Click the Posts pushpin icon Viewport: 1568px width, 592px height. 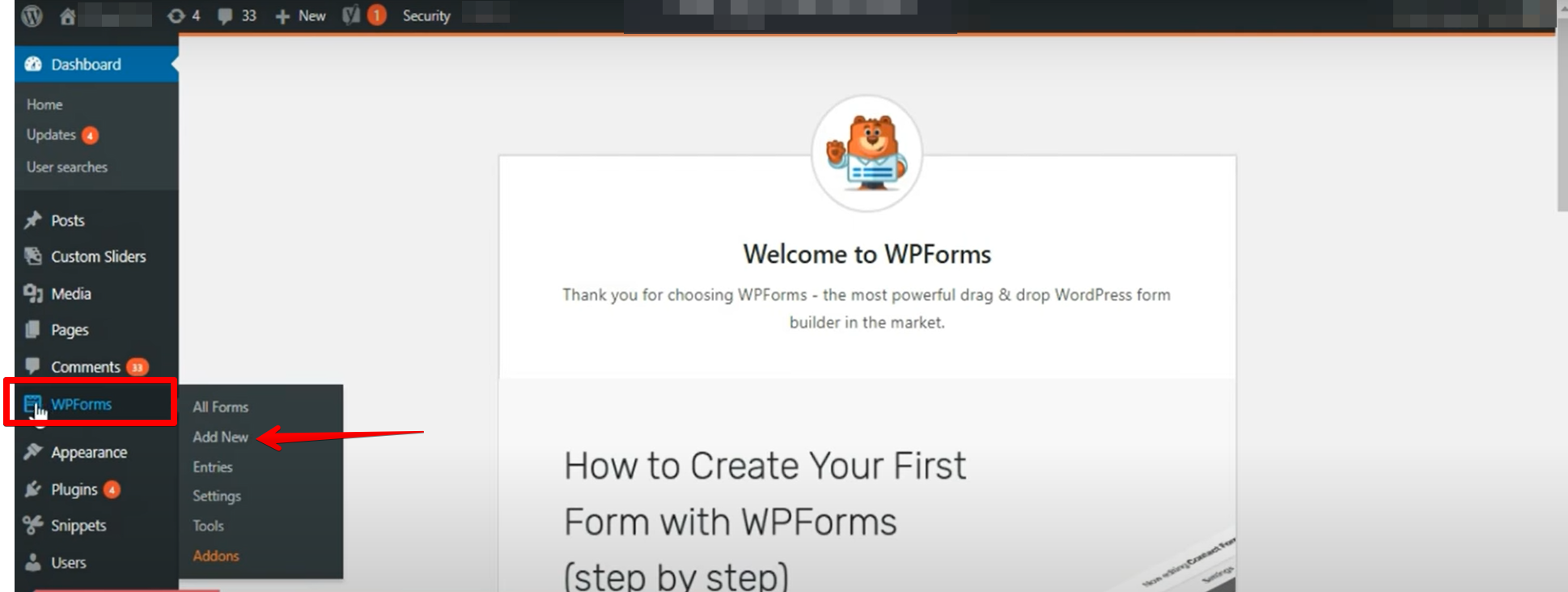32,220
